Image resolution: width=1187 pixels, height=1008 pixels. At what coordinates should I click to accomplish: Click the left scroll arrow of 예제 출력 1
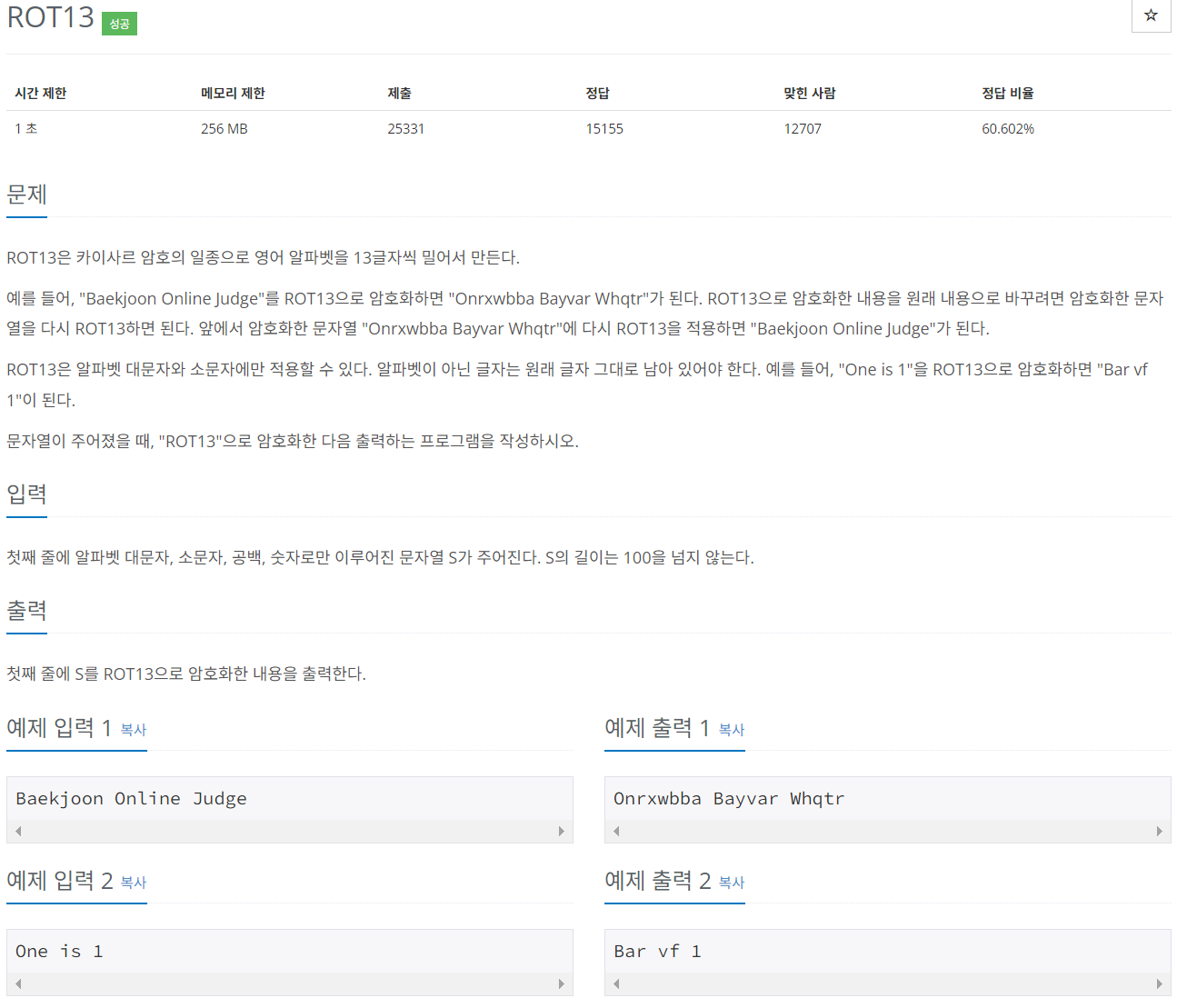click(615, 831)
